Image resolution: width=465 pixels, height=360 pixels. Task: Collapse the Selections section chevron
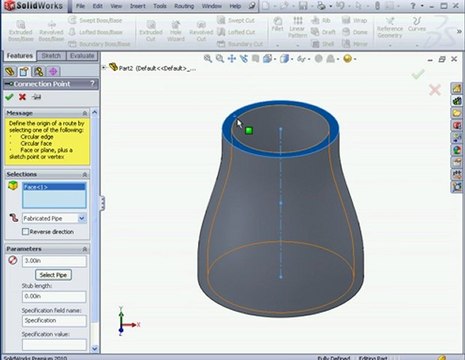pos(85,174)
